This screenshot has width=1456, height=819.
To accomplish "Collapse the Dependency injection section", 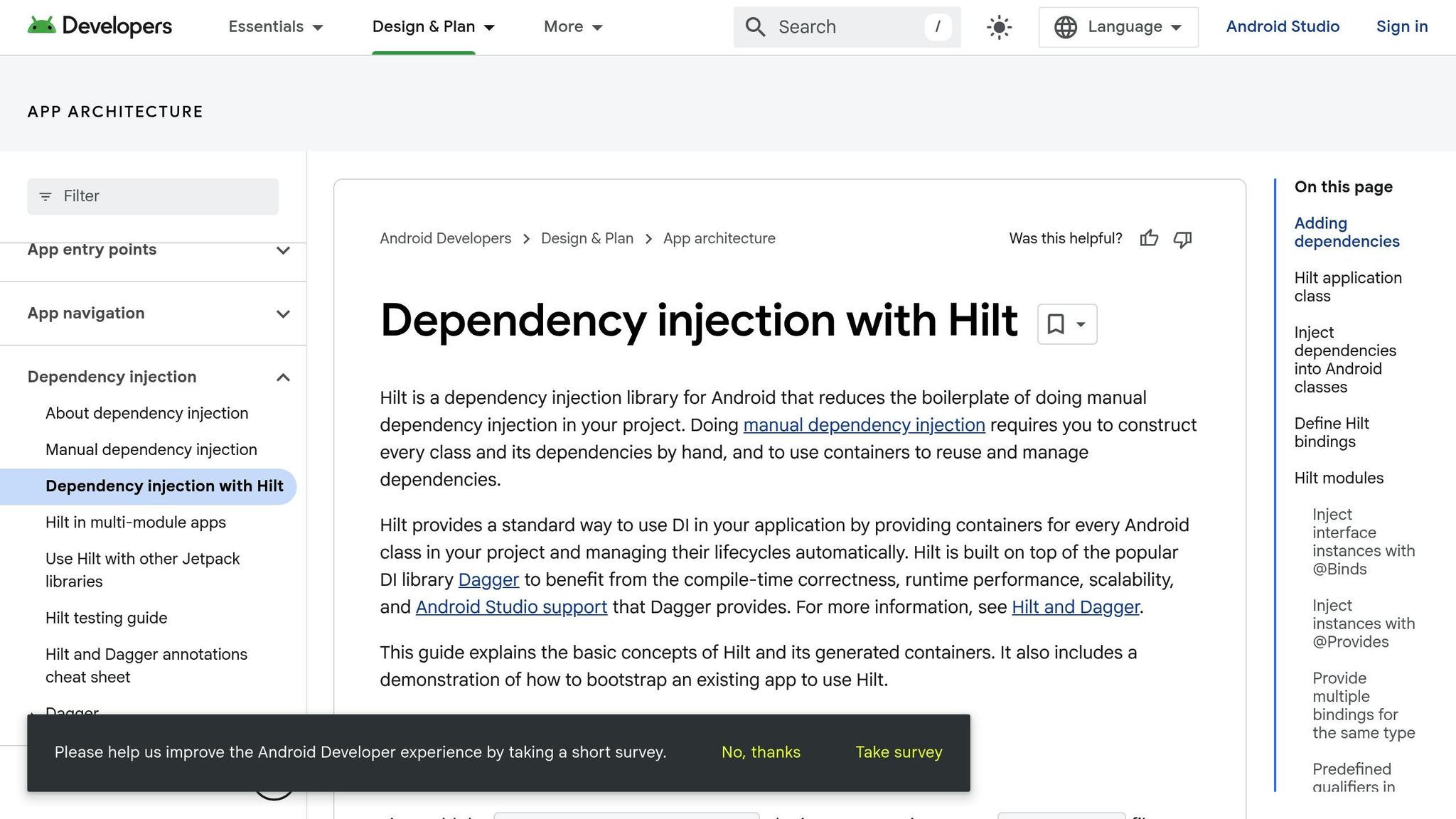I will pyautogui.click(x=283, y=377).
